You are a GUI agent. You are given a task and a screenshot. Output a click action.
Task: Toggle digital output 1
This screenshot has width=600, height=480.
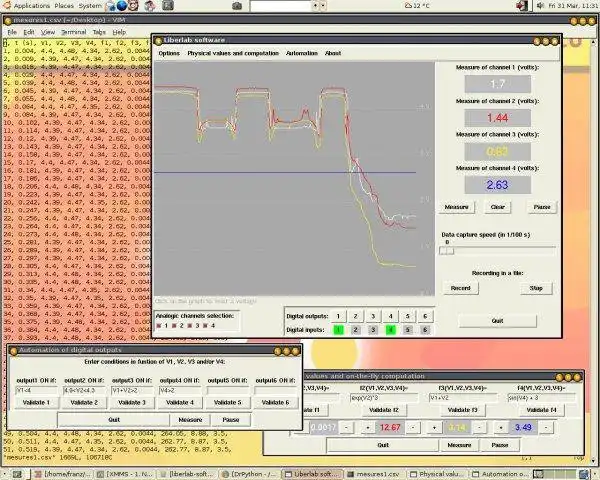click(338, 316)
